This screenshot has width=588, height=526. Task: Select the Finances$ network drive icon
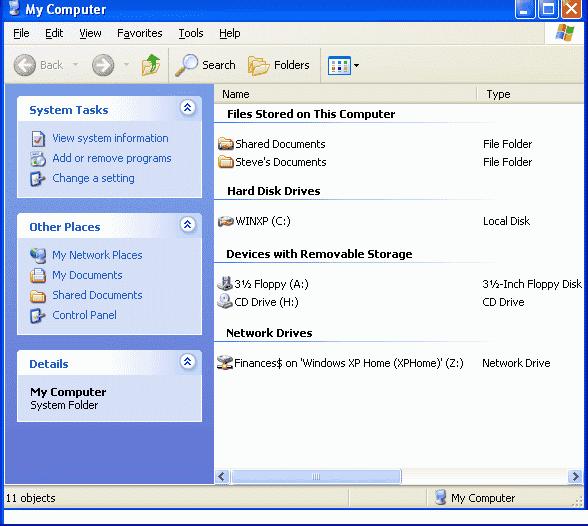pyautogui.click(x=225, y=363)
